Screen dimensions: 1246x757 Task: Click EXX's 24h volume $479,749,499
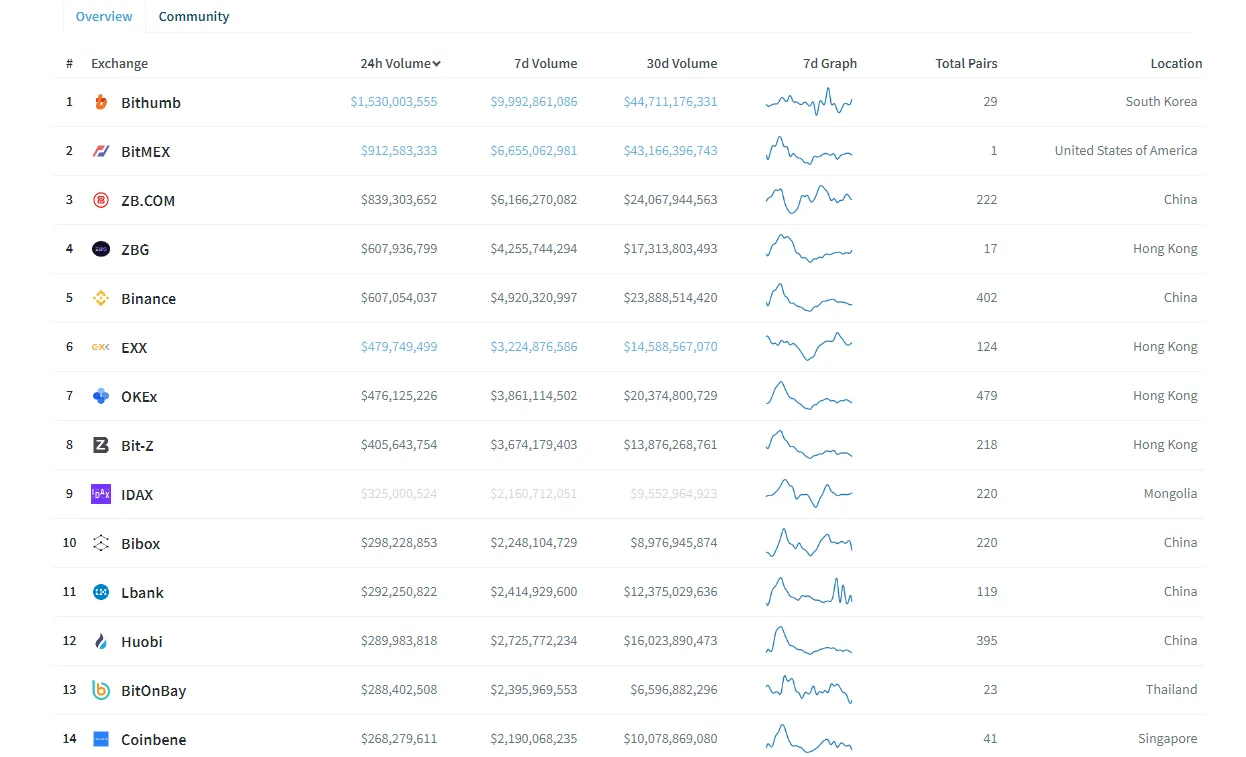pyautogui.click(x=399, y=346)
